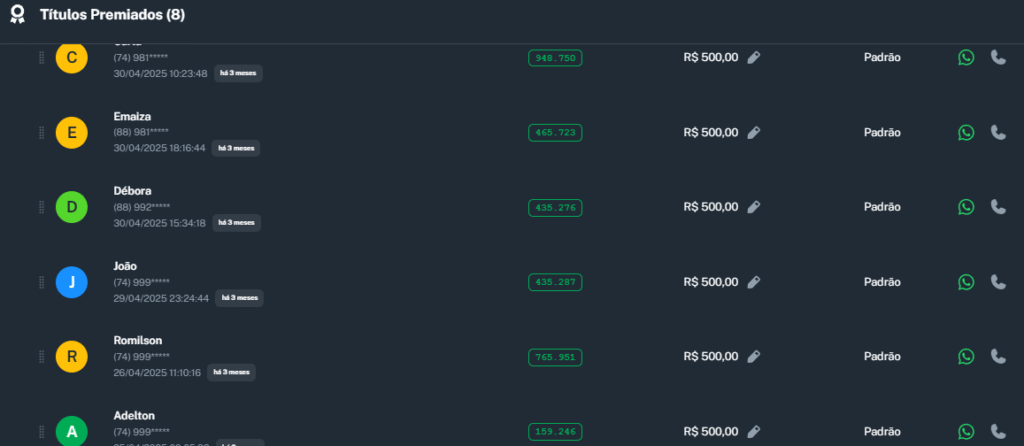Click the Títulos Premiados (8) heading
The width and height of the screenshot is (1024, 446).
[112, 16]
